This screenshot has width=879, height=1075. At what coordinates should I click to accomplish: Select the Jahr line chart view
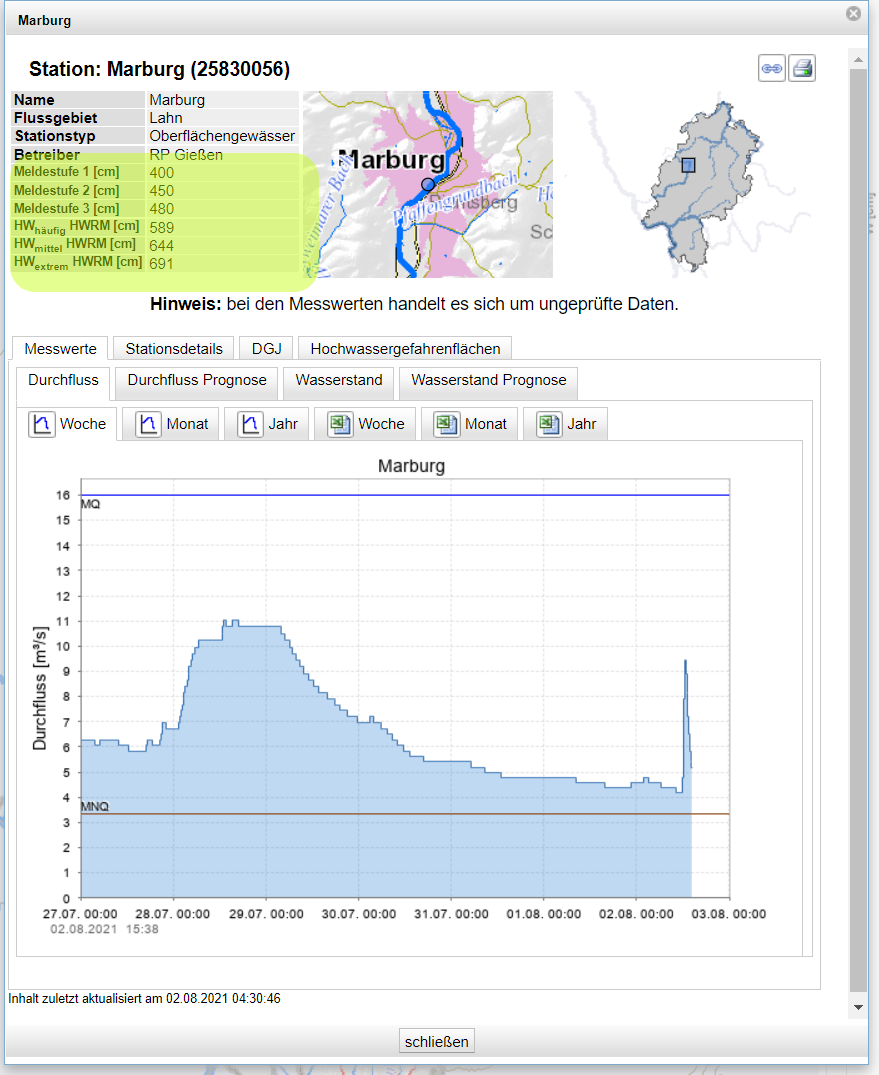tap(268, 424)
